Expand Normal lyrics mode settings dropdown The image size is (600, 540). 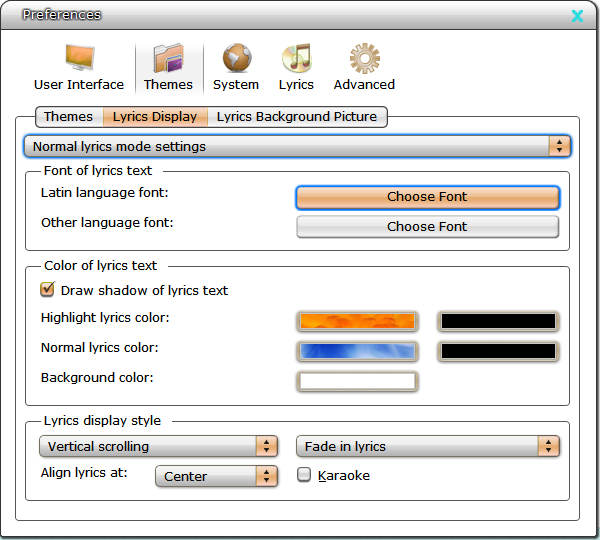point(297,146)
